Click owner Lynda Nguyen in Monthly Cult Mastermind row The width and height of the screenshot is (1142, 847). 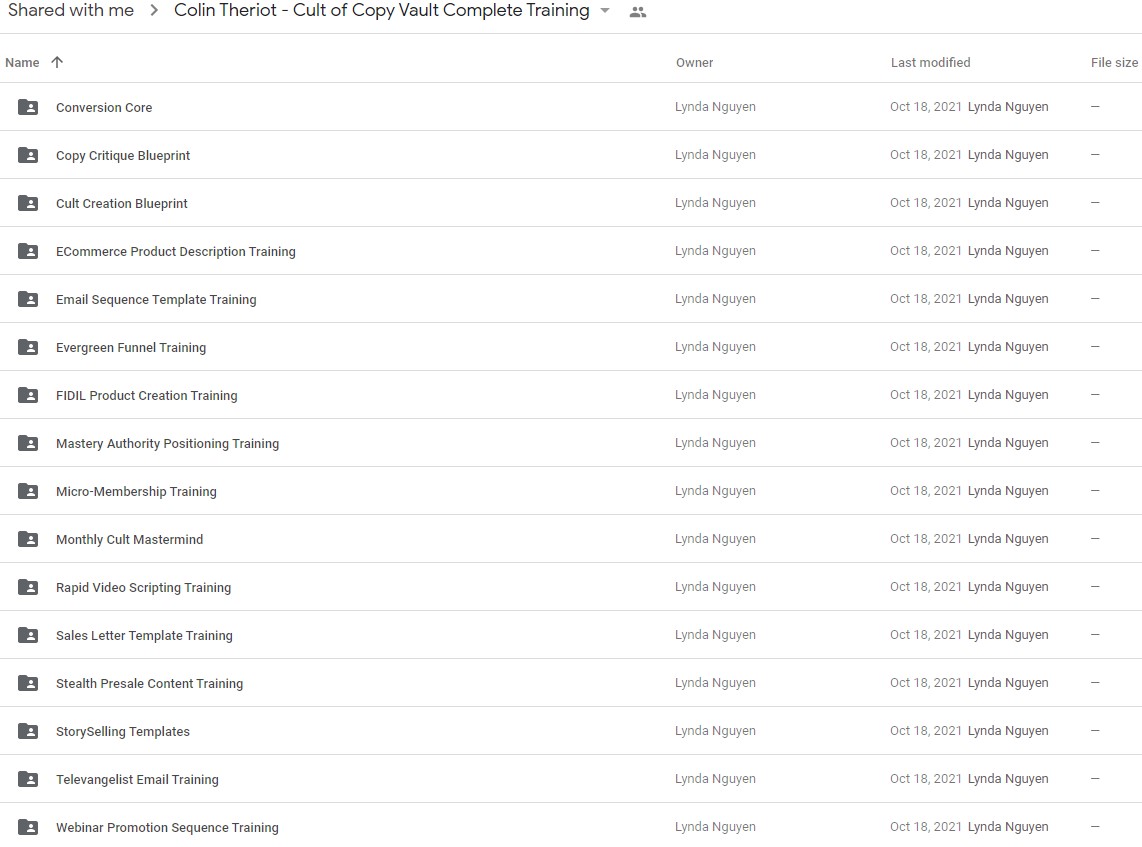(x=715, y=540)
